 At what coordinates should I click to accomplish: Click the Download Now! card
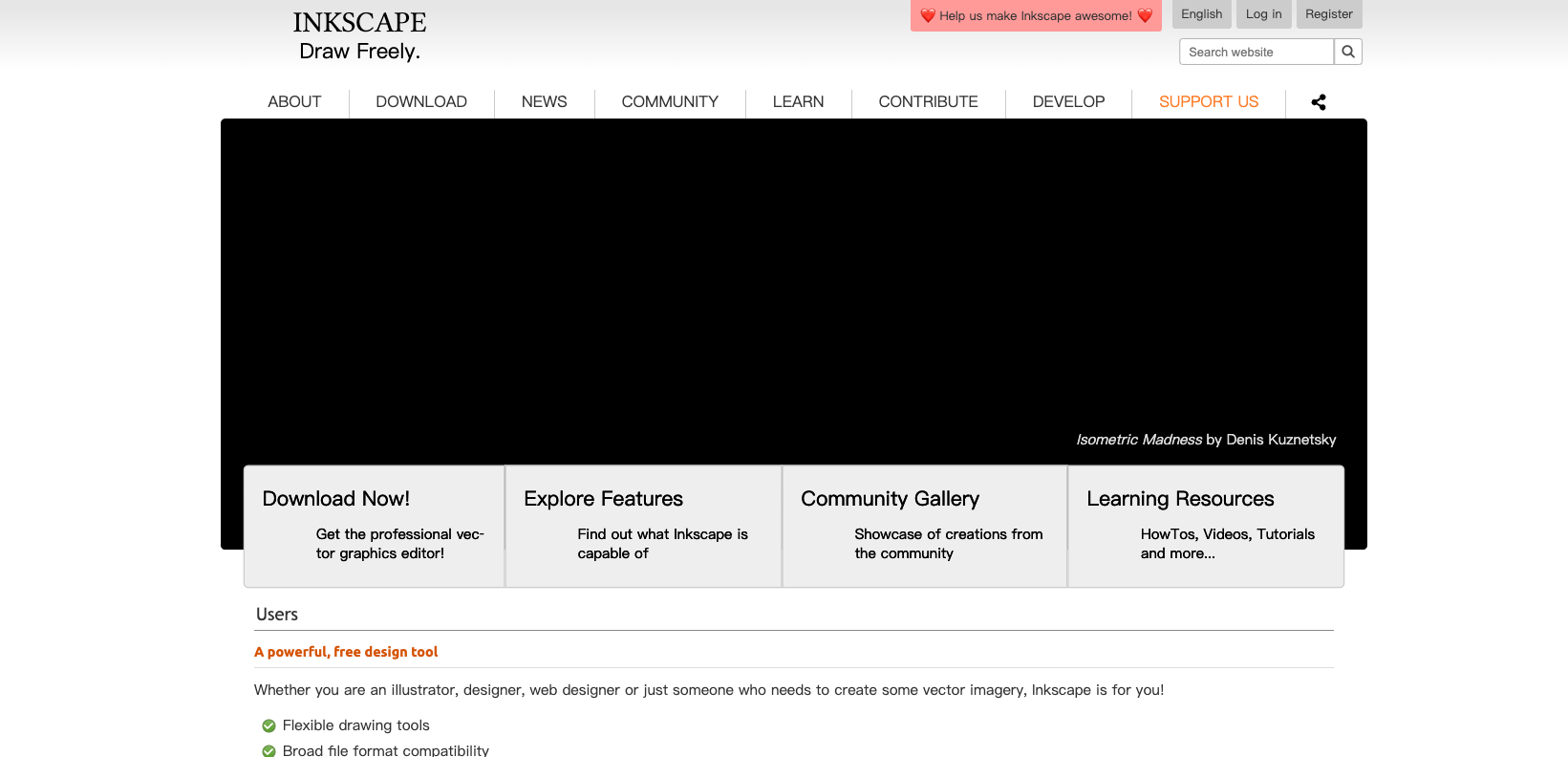[375, 527]
